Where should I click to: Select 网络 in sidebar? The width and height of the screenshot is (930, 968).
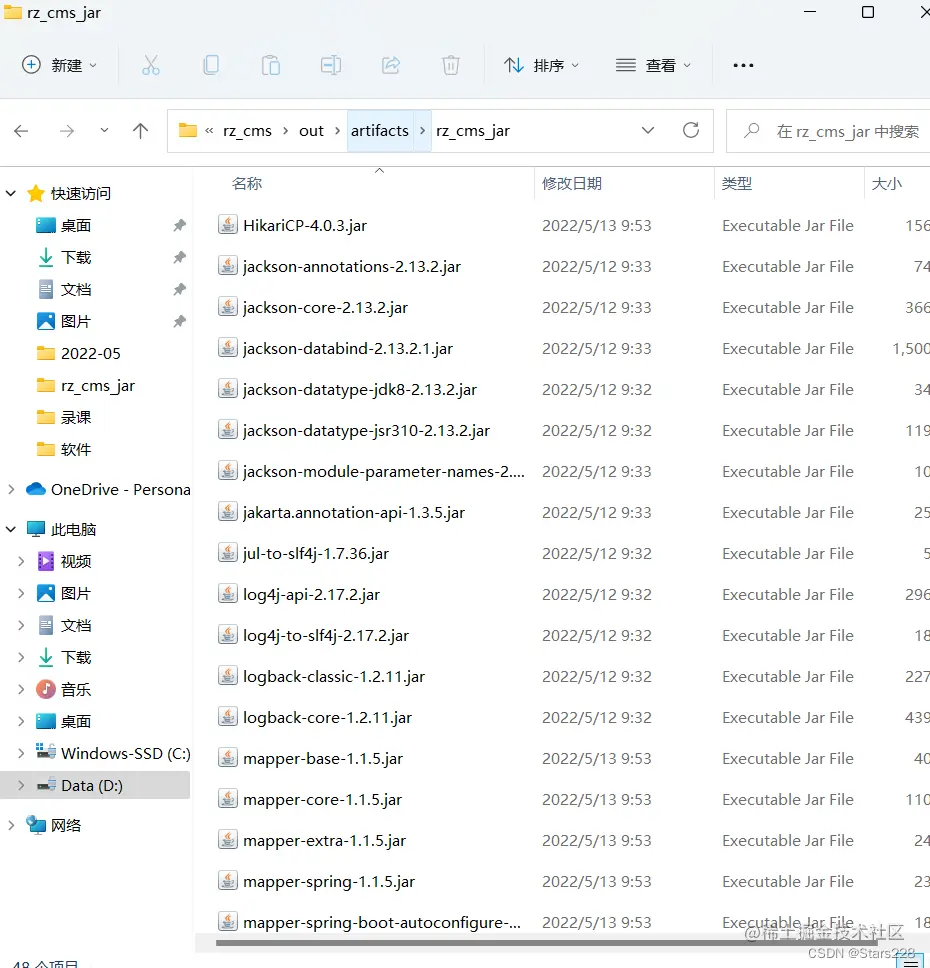65,825
